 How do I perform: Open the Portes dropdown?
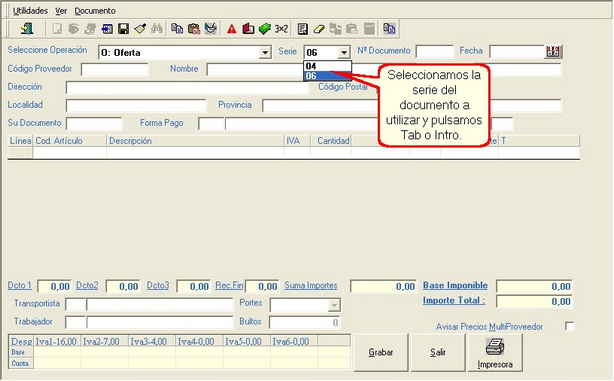(x=334, y=305)
